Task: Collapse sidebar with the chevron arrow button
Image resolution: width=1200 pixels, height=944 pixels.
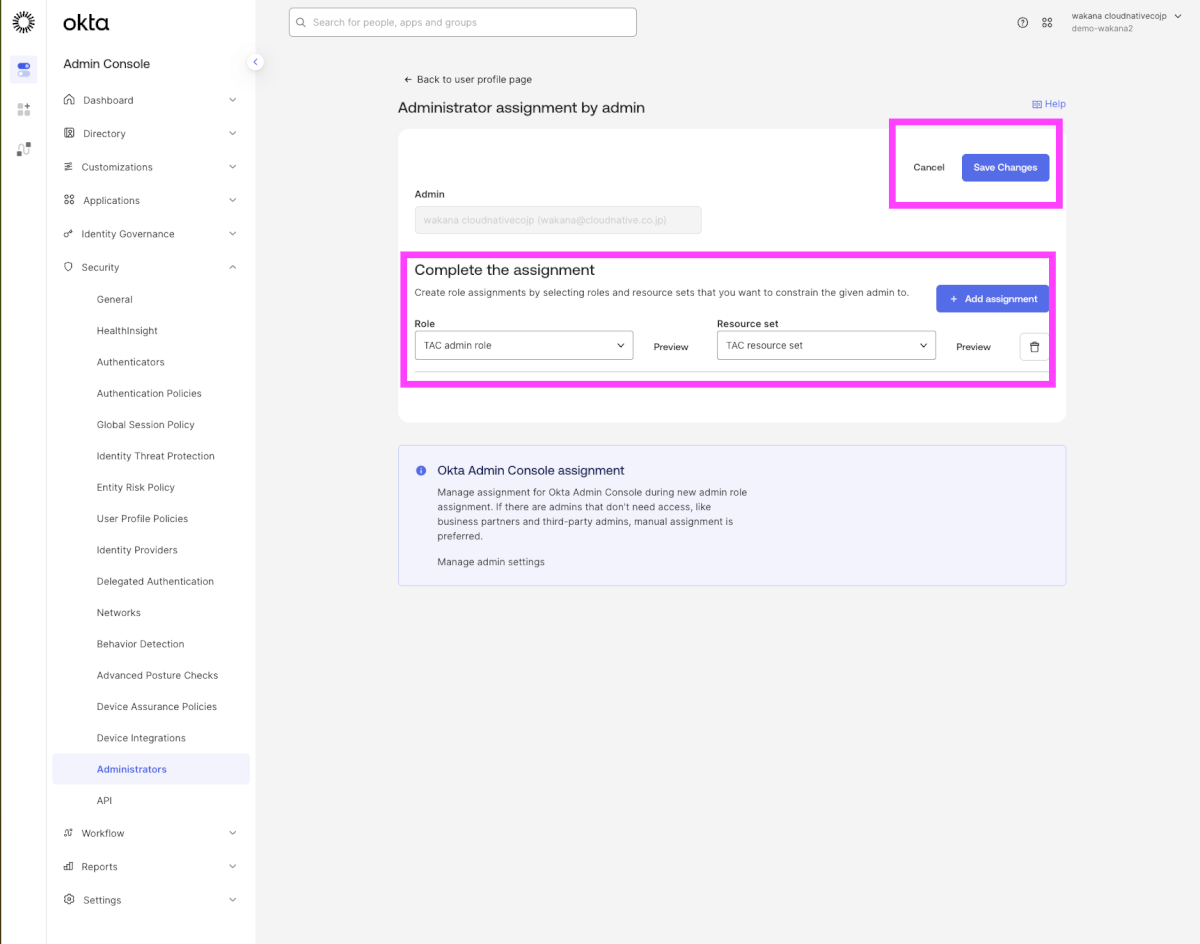Action: tap(255, 62)
